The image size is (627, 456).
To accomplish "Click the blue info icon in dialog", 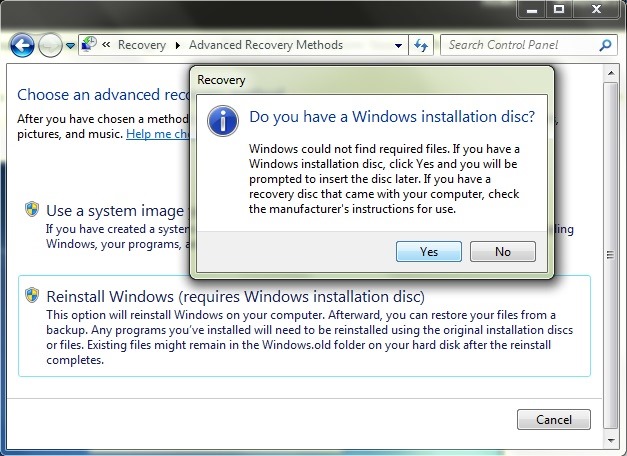I will tap(223, 121).
